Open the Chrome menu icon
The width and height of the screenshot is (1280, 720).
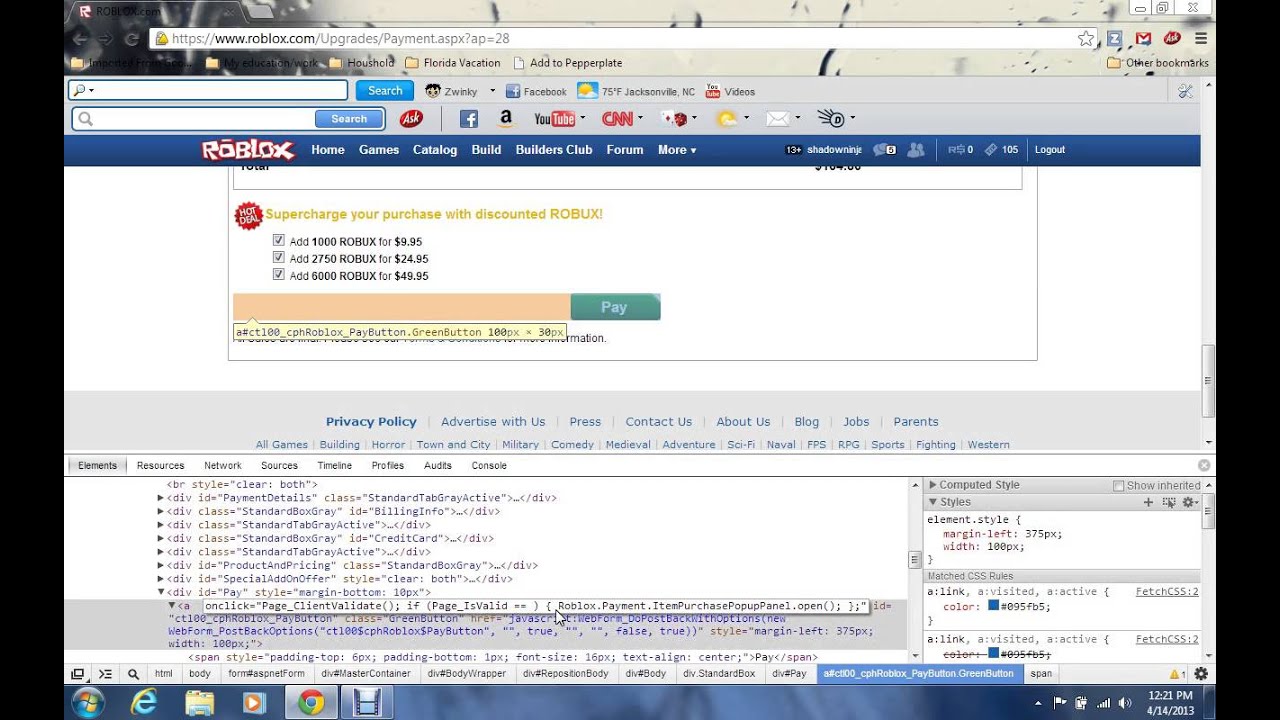1201,39
